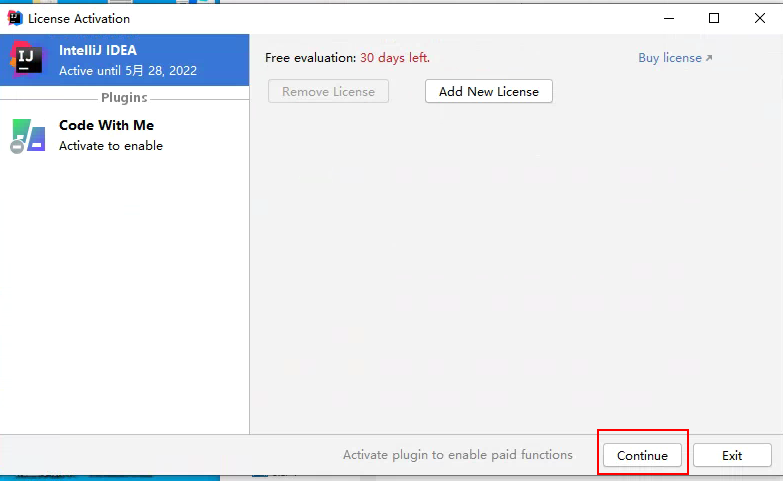Image resolution: width=783 pixels, height=481 pixels.
Task: Maximize the License Activation window
Action: 714,18
